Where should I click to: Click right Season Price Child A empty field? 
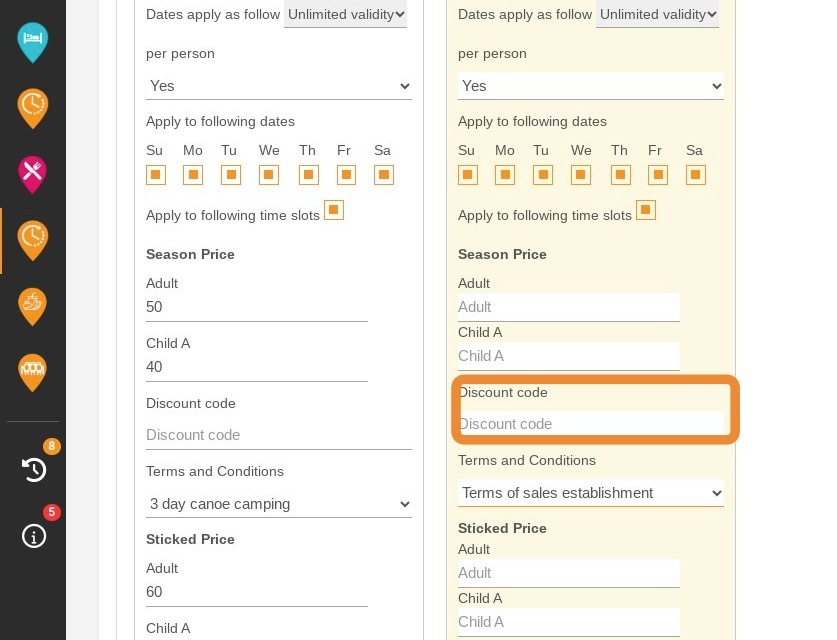coord(568,357)
